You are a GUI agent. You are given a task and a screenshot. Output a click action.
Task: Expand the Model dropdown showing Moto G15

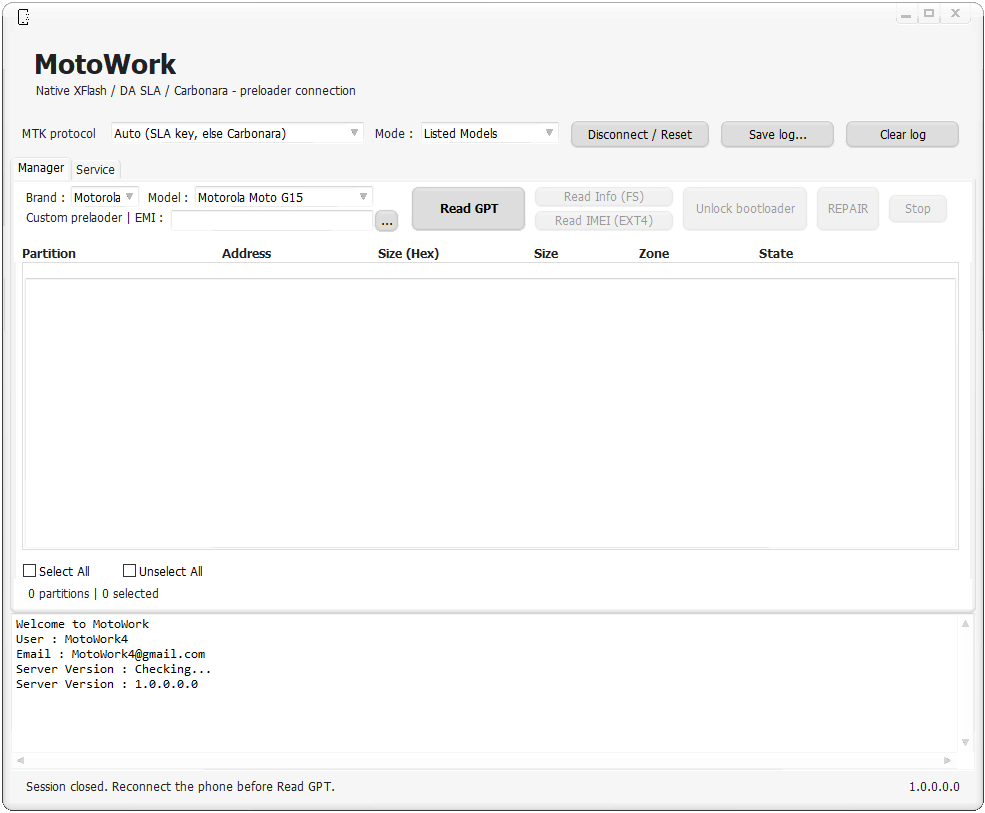283,197
